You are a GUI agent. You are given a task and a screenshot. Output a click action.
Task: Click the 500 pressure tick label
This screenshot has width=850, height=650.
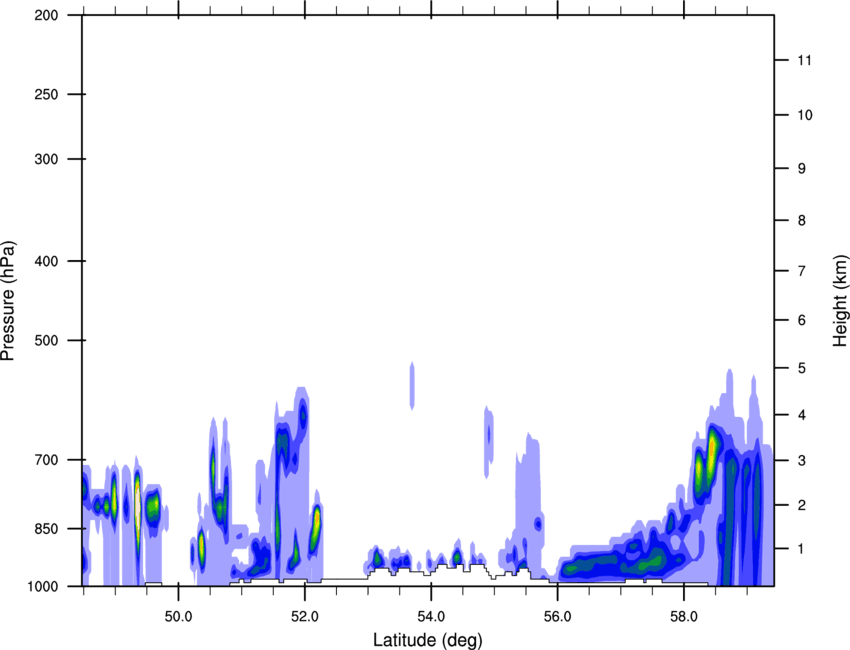point(46,340)
